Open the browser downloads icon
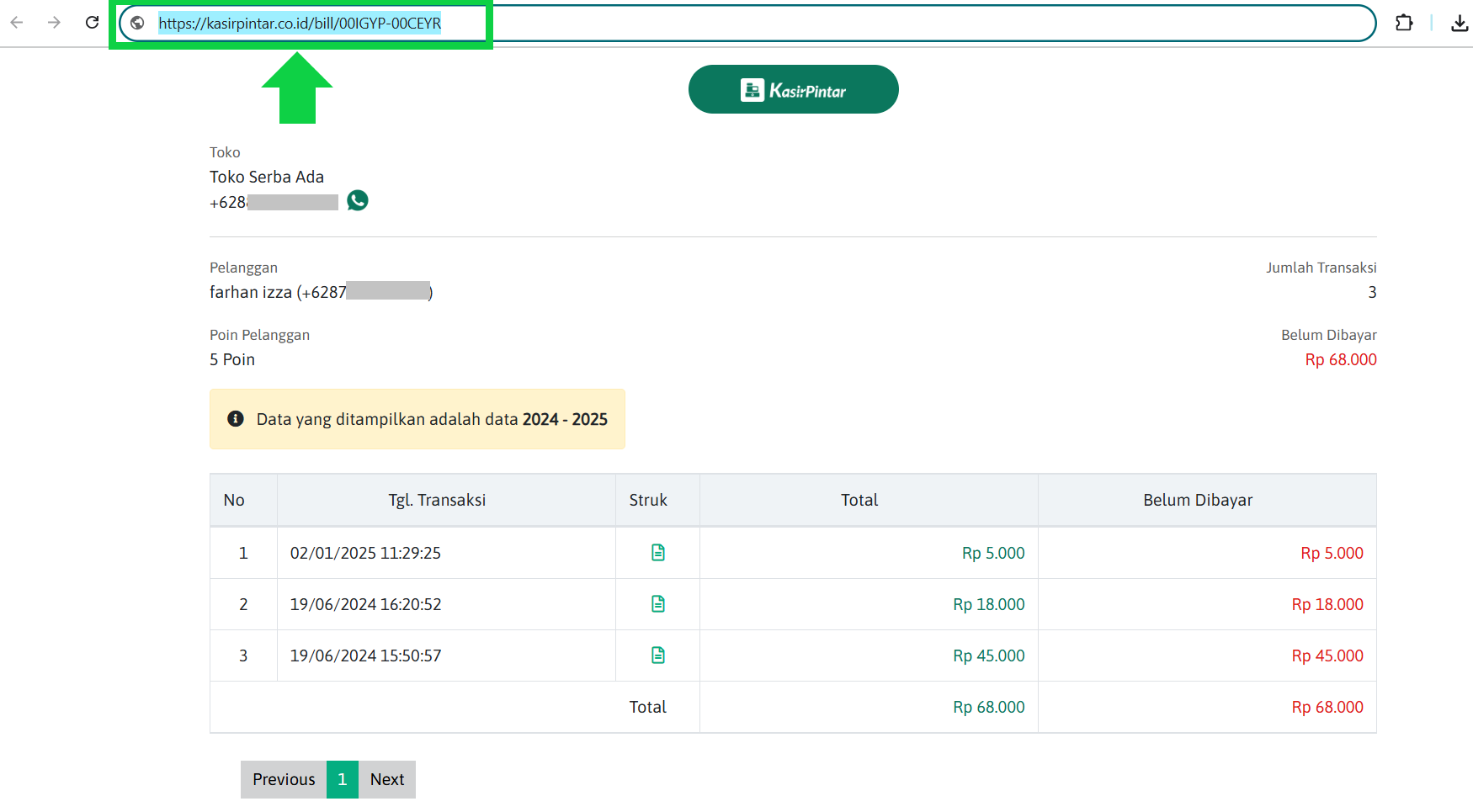1473x812 pixels. 1460,24
